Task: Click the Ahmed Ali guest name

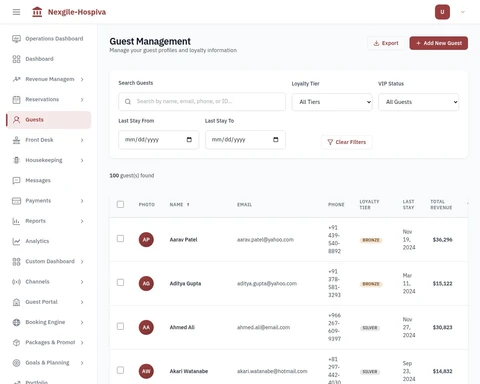Action: tap(182, 327)
